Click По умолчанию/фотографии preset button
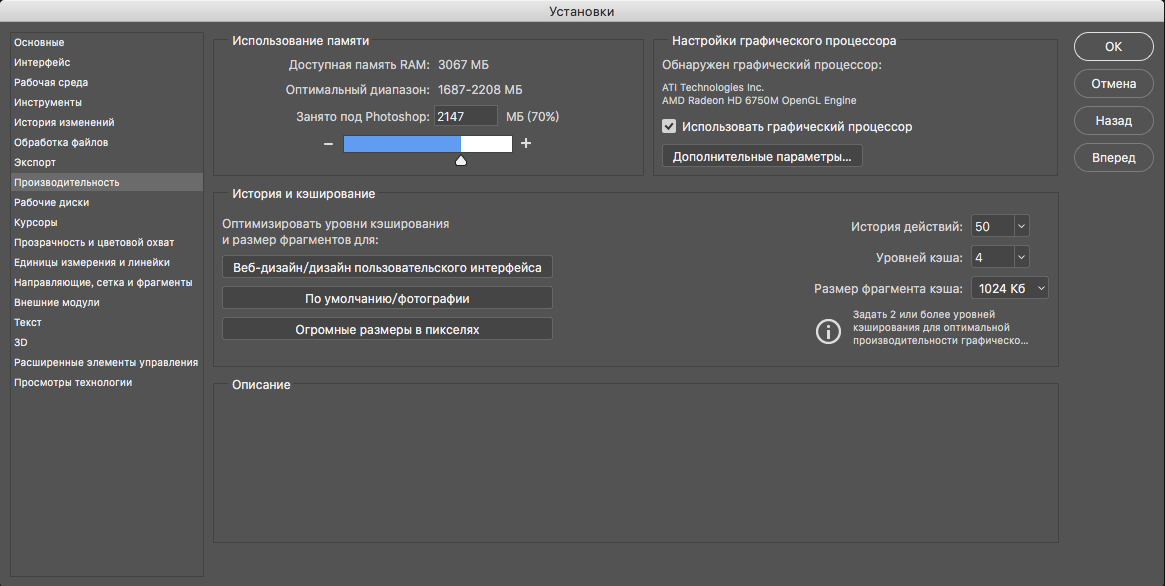Screen dimensions: 1165x586 pyautogui.click(x=387, y=299)
